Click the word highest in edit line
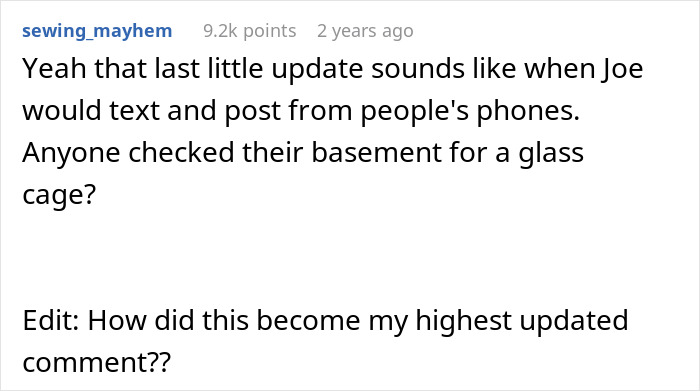 pos(463,321)
